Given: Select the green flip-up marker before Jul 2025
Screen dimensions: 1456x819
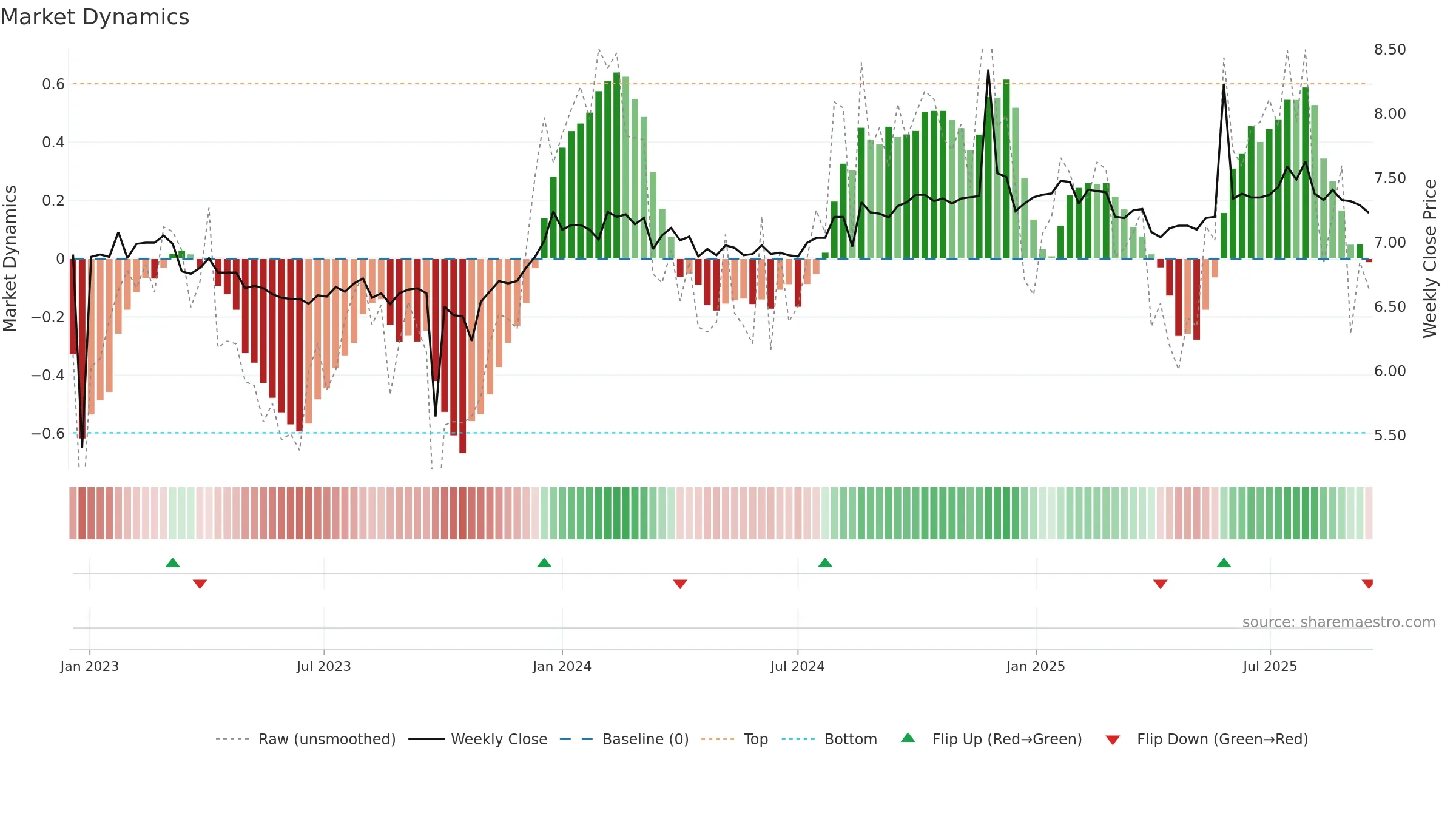Looking at the screenshot, I should [x=1224, y=562].
